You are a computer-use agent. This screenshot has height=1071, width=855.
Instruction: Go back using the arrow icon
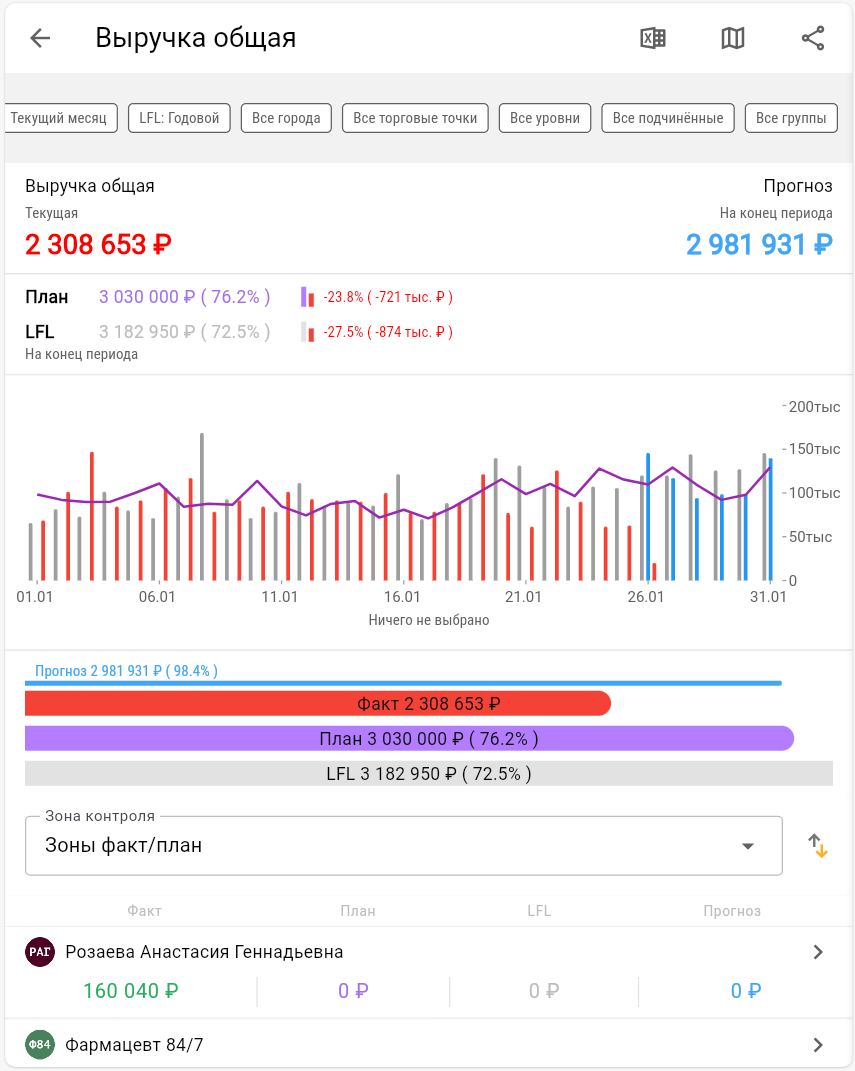40,38
